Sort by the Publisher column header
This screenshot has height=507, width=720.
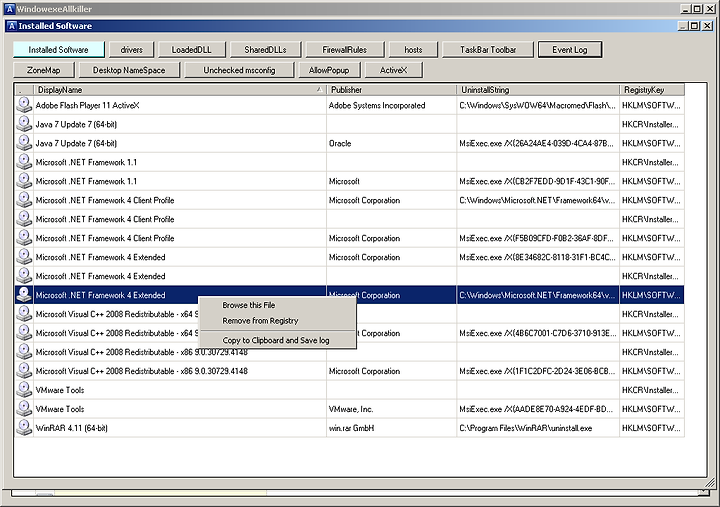[392, 90]
